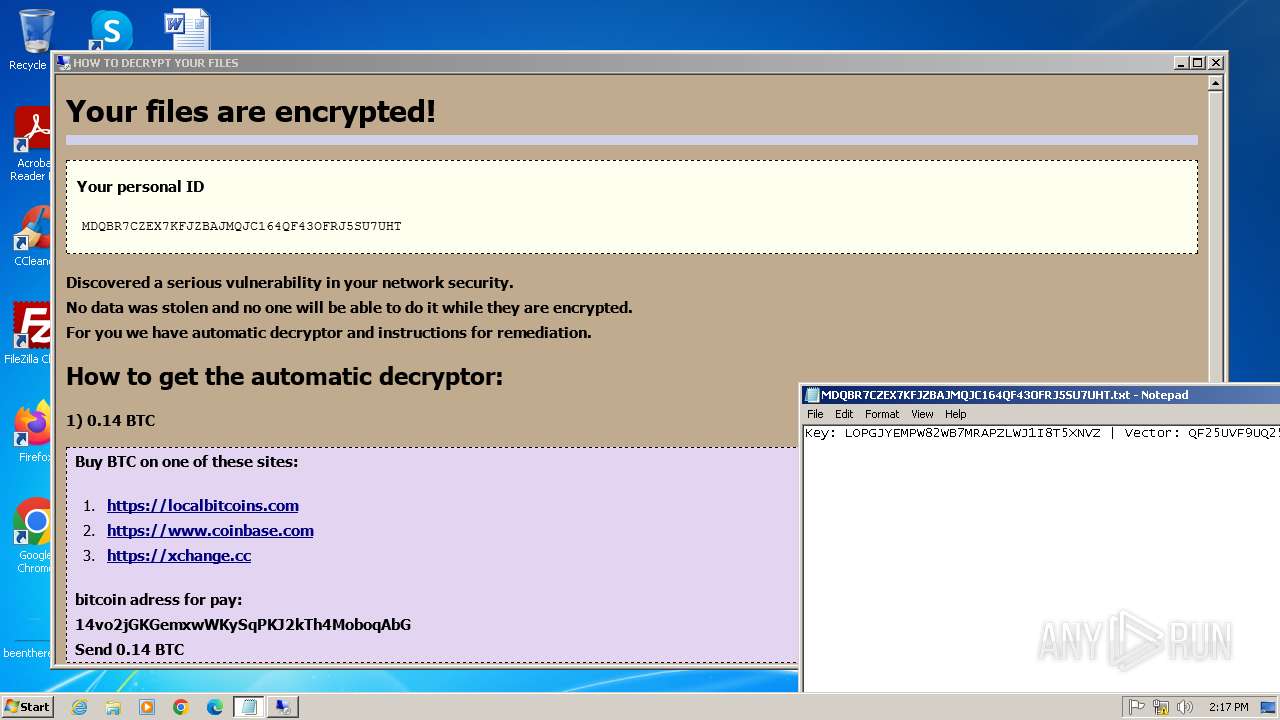Open Notepad's File menu
Image resolution: width=1280 pixels, height=720 pixels.
(x=815, y=414)
